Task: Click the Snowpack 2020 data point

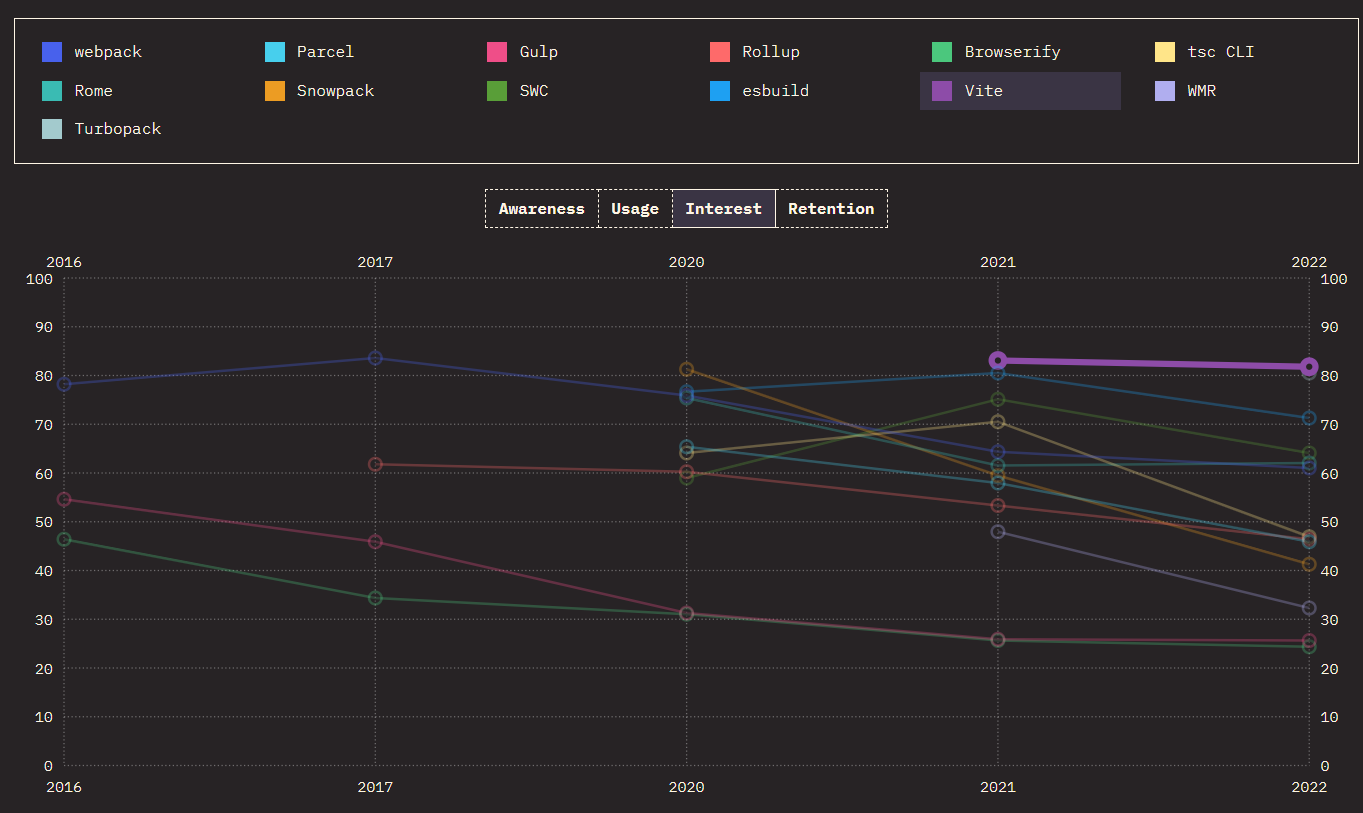Action: 686,370
